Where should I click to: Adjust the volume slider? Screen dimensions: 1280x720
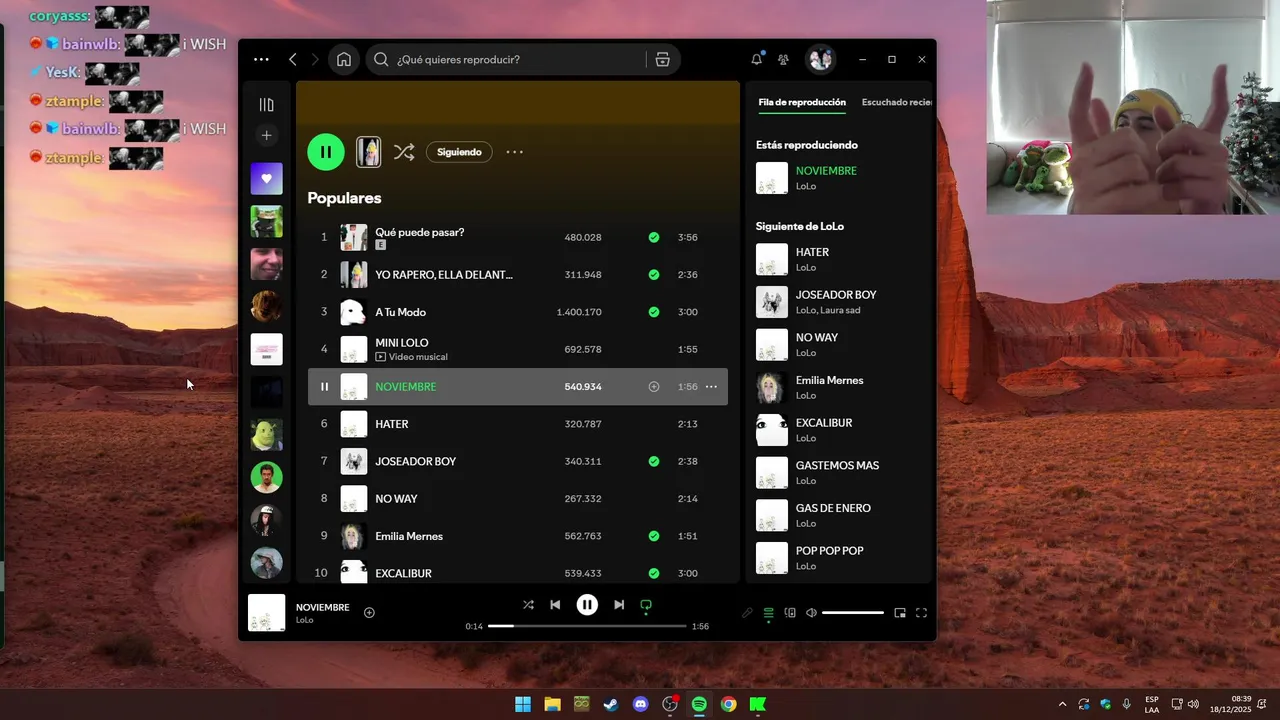[853, 613]
